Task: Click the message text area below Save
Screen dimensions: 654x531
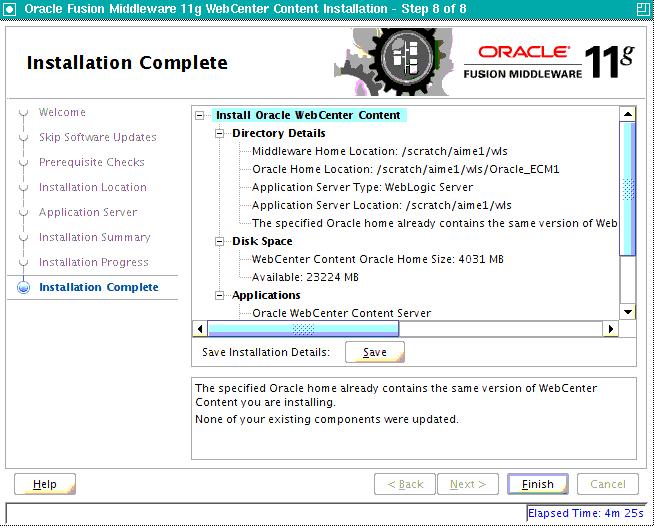Action: pyautogui.click(x=414, y=418)
